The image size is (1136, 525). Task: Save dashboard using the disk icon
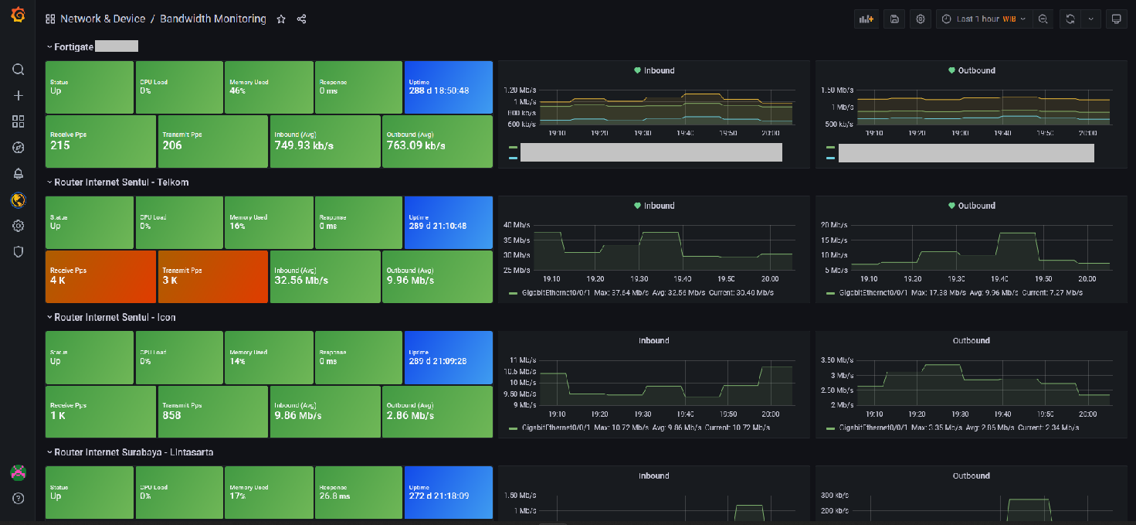894,20
